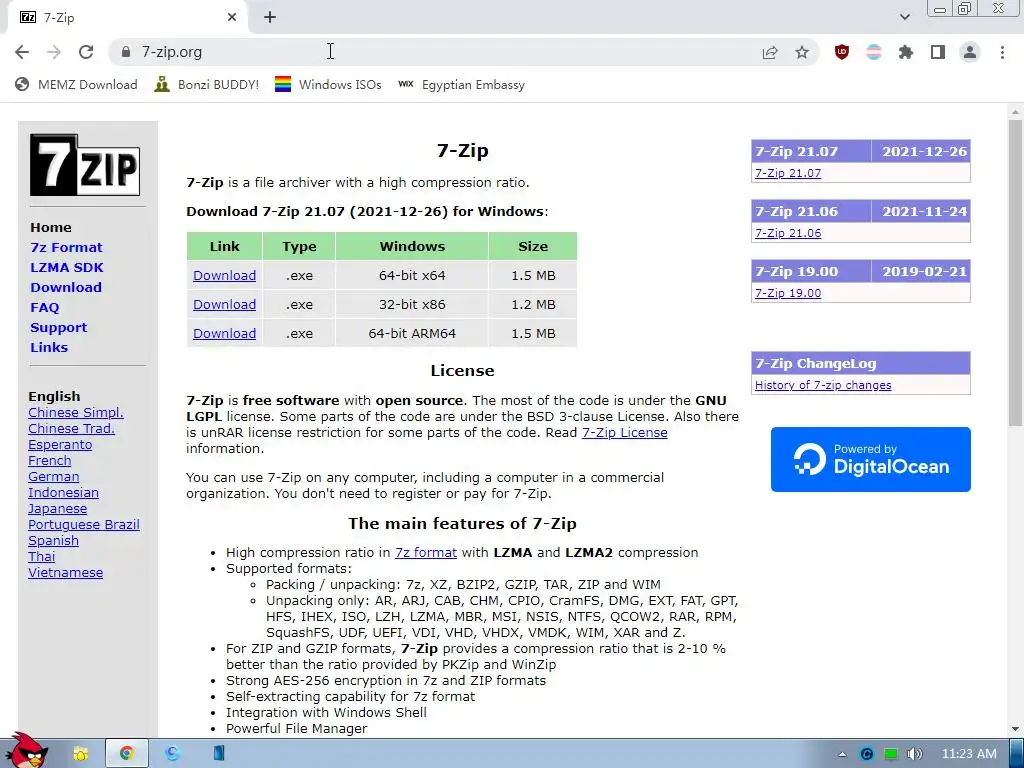
Task: Click the scrollbar down arrow
Action: pos(1015,729)
